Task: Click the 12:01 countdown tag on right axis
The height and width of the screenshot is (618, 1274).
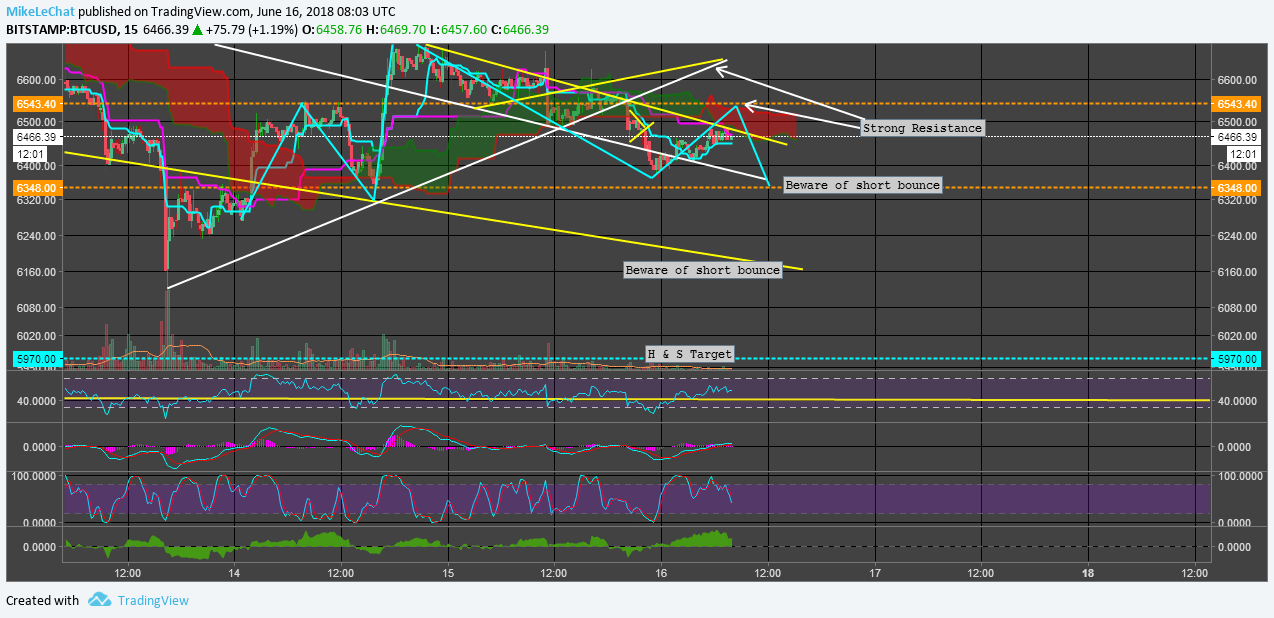Action: [1243, 154]
